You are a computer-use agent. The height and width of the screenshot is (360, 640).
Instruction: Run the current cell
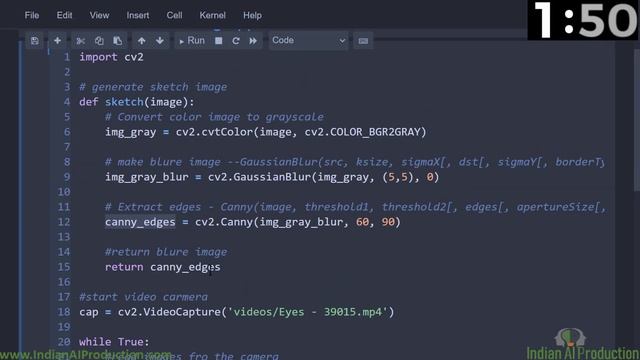pyautogui.click(x=192, y=40)
